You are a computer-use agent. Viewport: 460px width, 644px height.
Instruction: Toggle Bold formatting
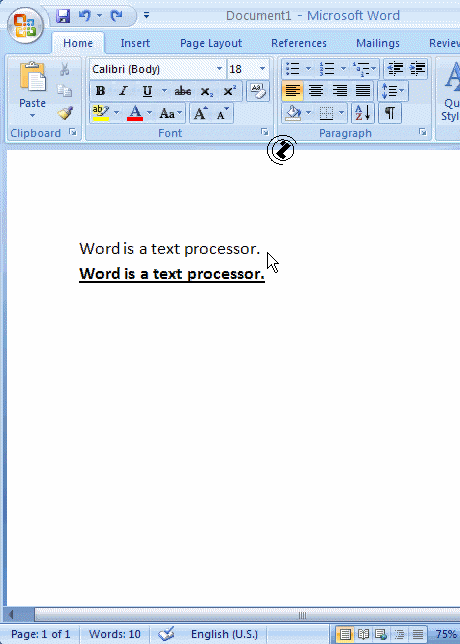coord(100,91)
